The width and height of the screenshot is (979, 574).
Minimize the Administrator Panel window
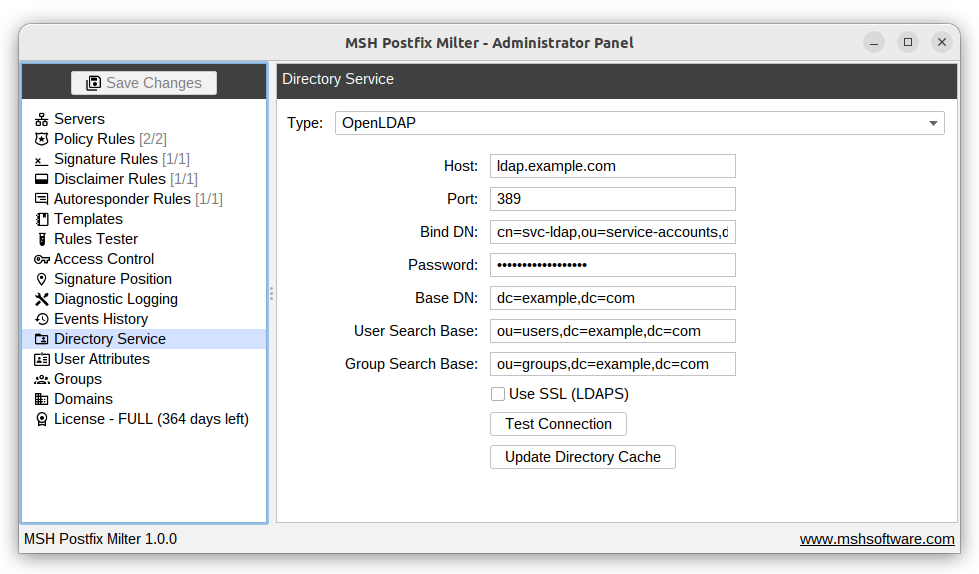point(874,42)
